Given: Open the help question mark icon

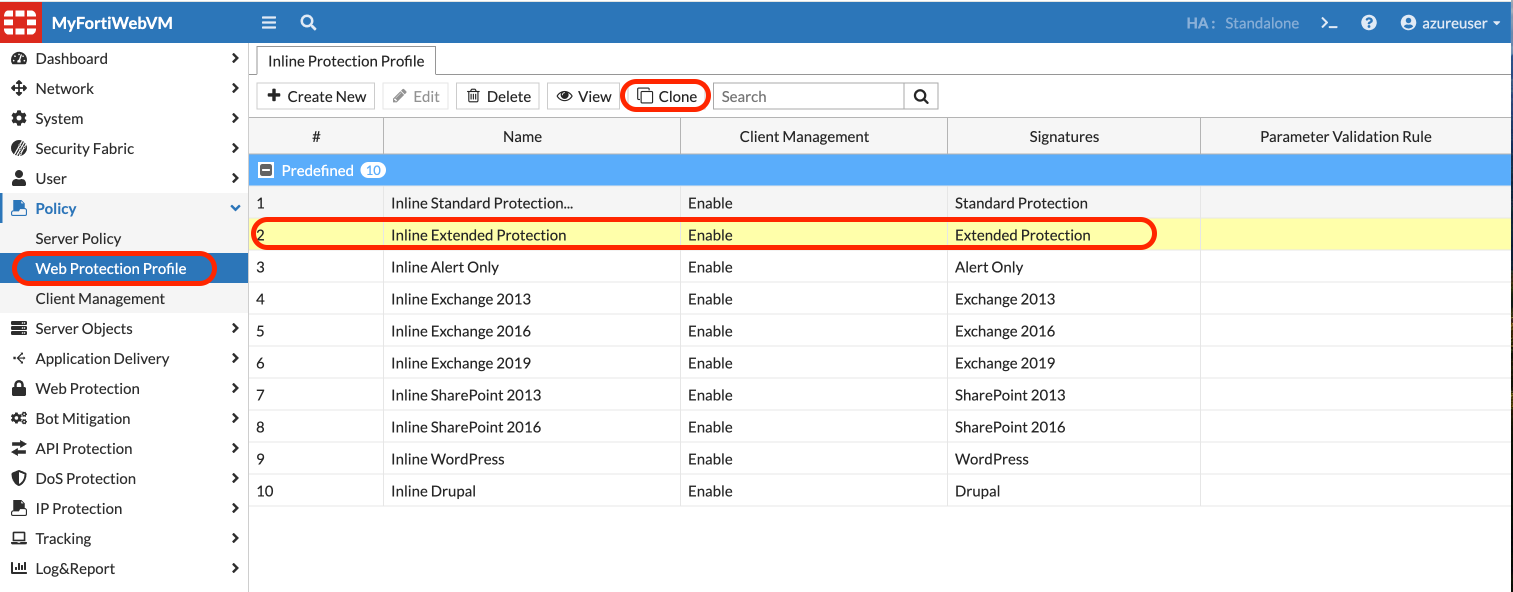Looking at the screenshot, I should click(1369, 23).
